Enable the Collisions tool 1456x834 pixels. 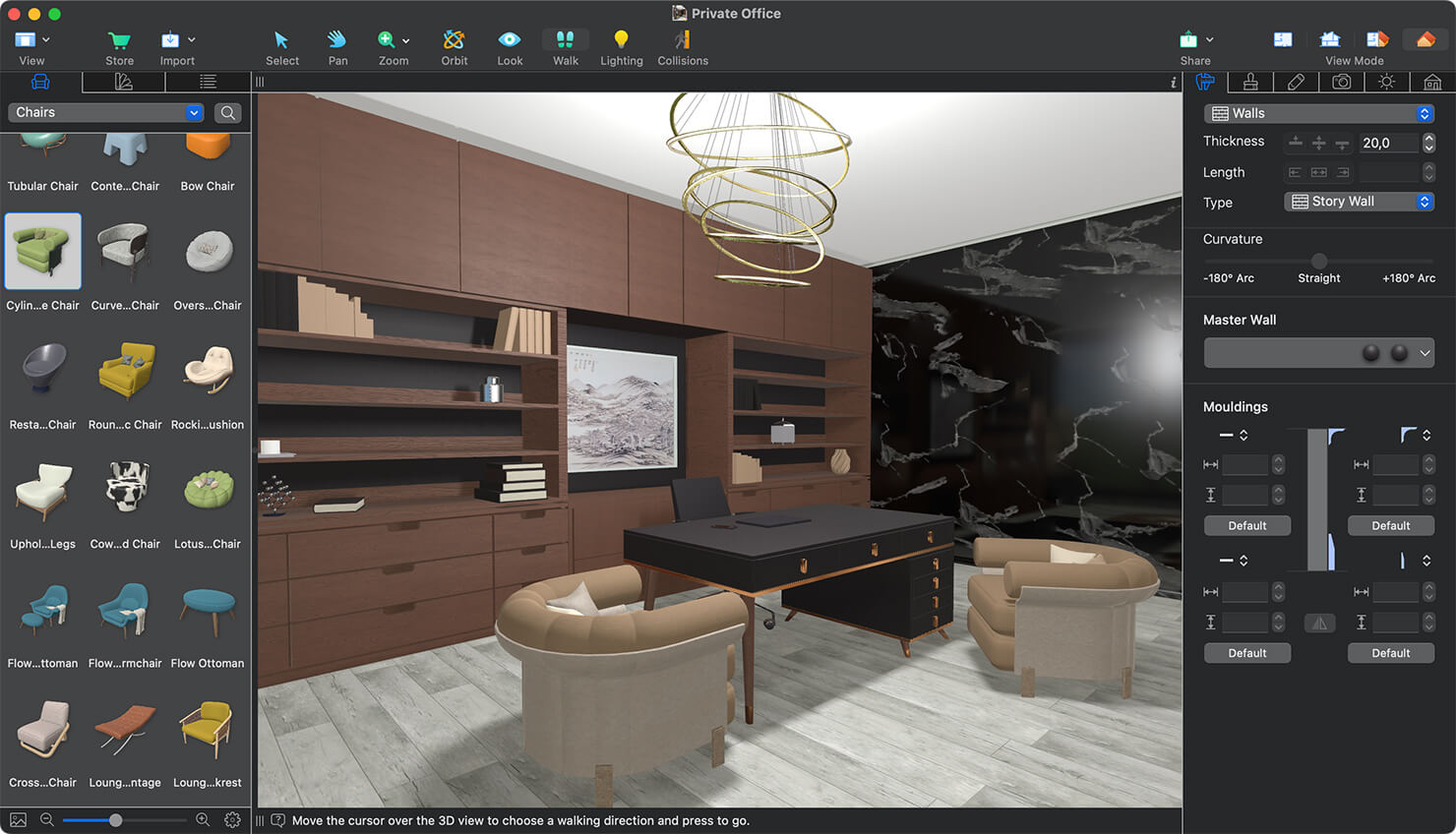tap(682, 44)
